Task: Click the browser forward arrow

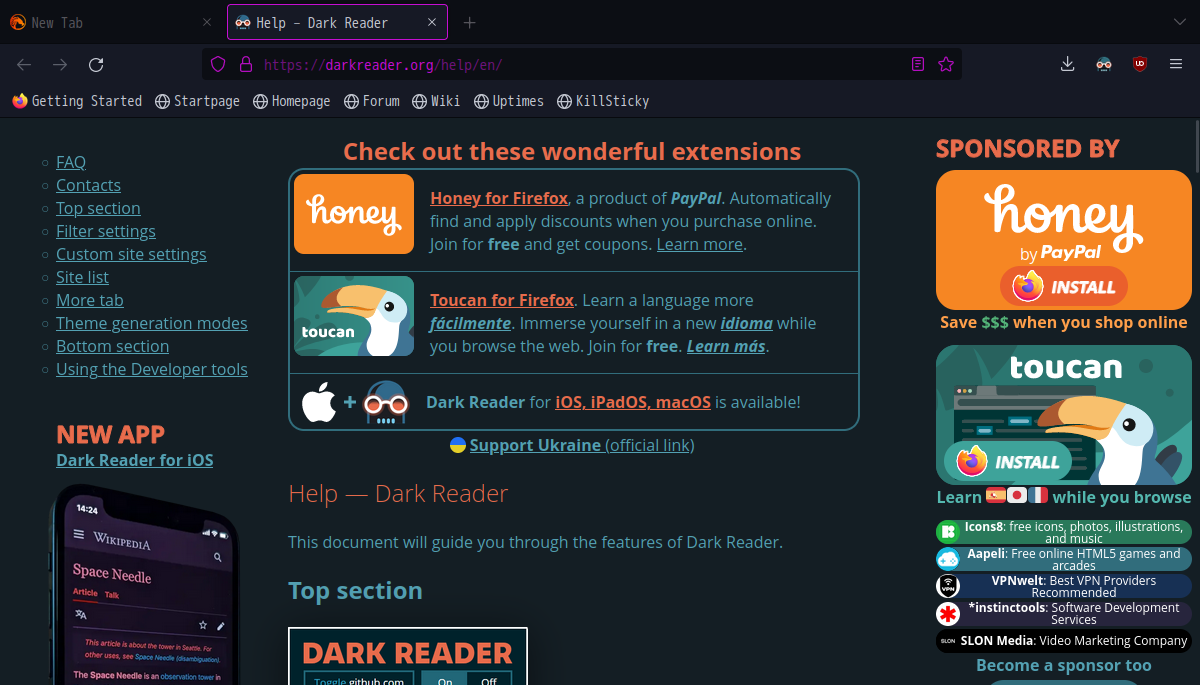Action: (60, 64)
